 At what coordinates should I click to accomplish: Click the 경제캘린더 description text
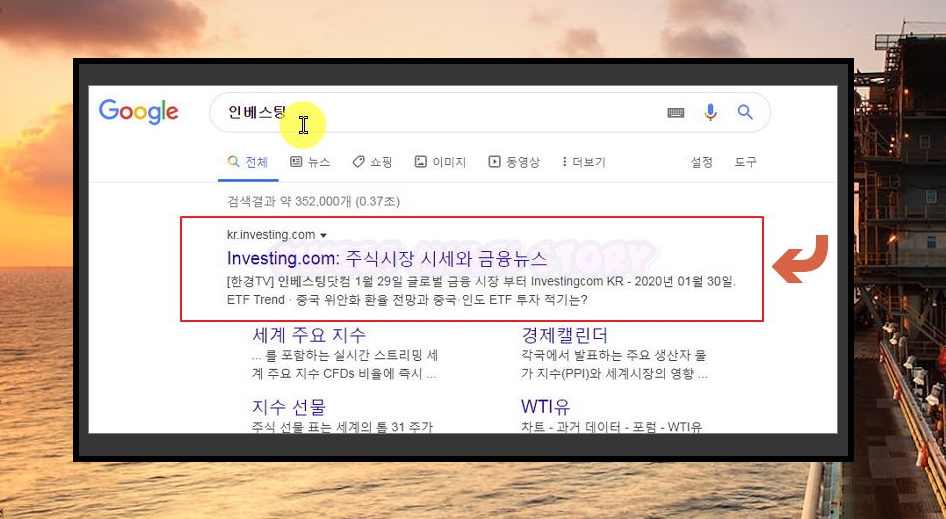[x=614, y=365]
